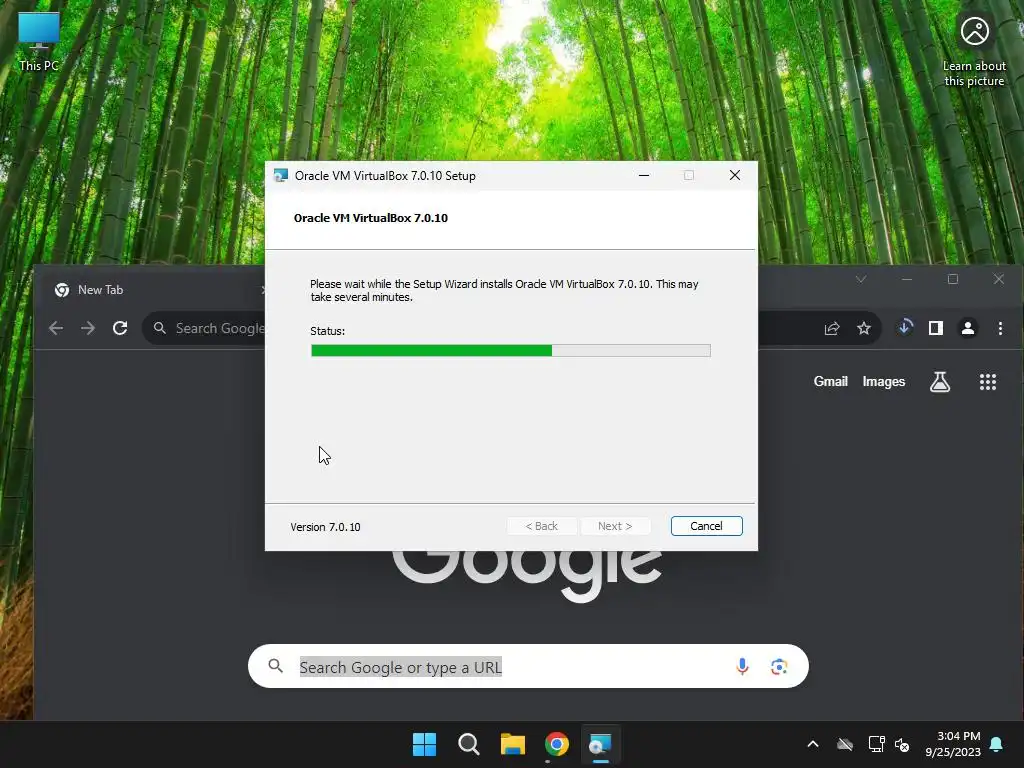
Task: Minimize the VirtualBox Setup window
Action: coord(644,175)
